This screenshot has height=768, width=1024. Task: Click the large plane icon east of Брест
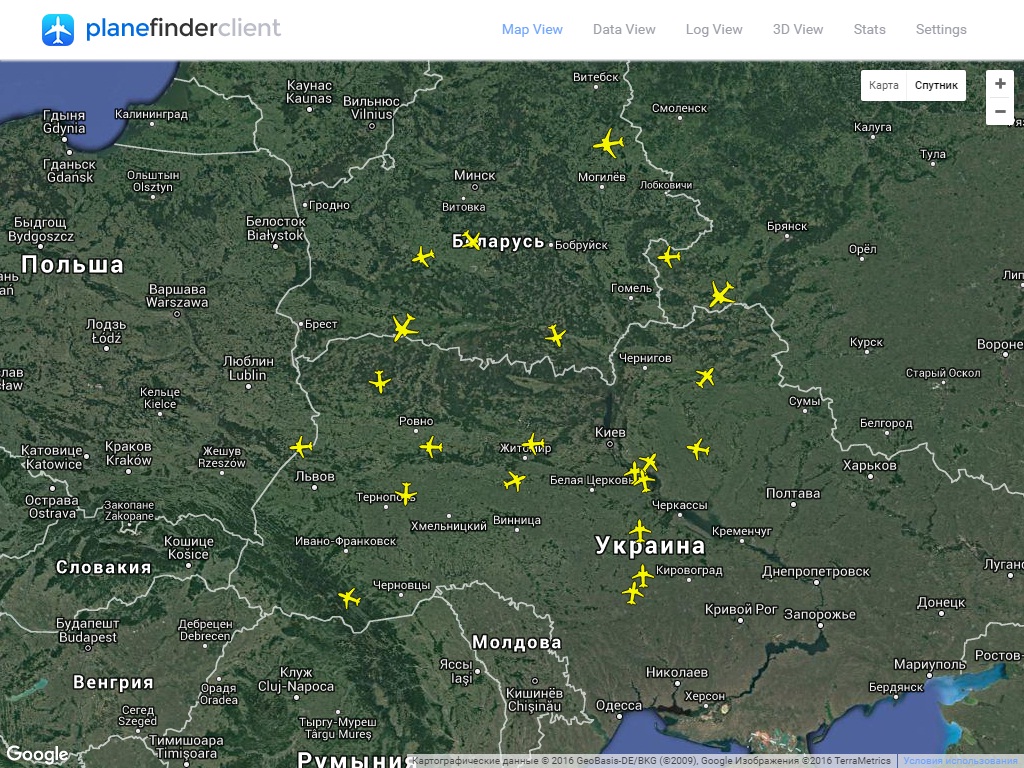[404, 327]
